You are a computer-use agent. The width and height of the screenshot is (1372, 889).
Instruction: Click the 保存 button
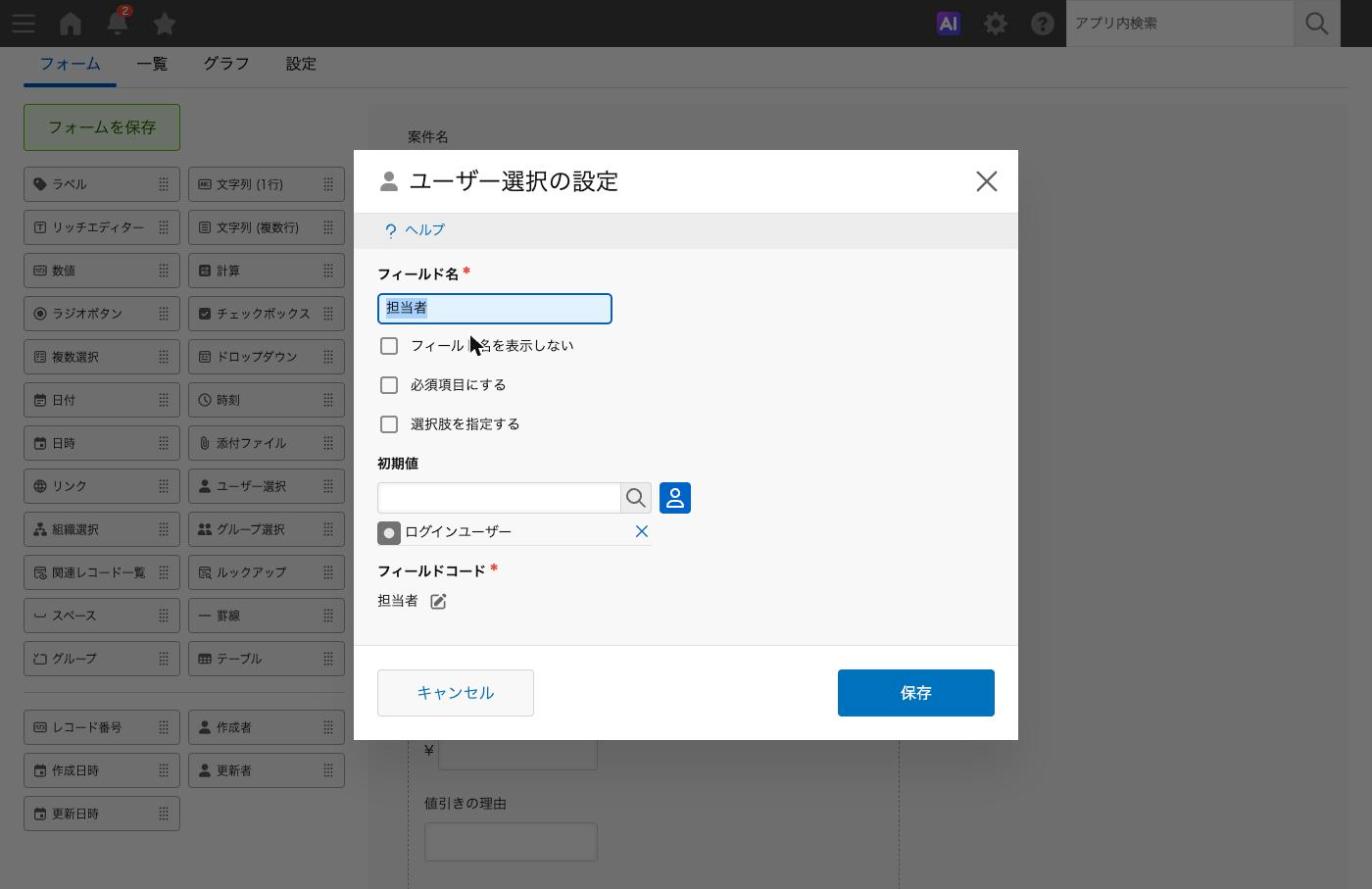(x=916, y=693)
